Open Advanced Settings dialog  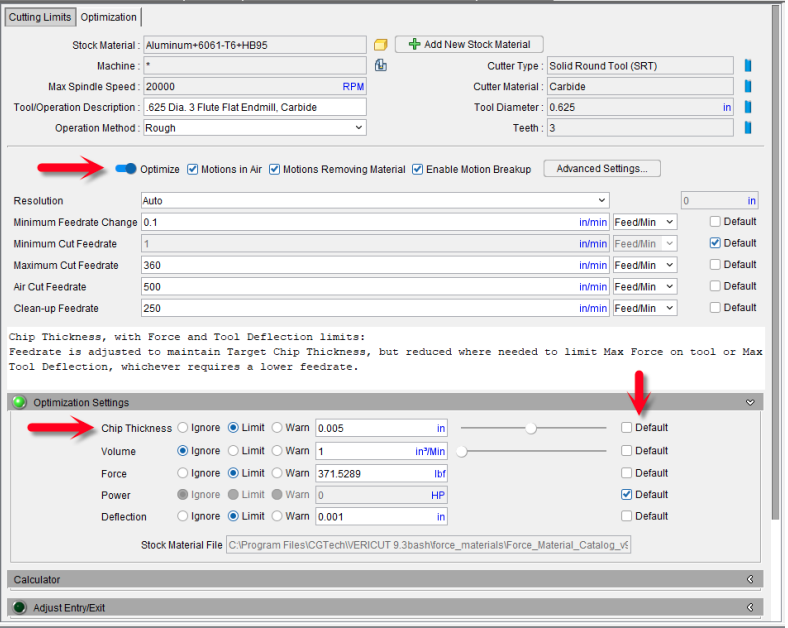click(x=602, y=169)
